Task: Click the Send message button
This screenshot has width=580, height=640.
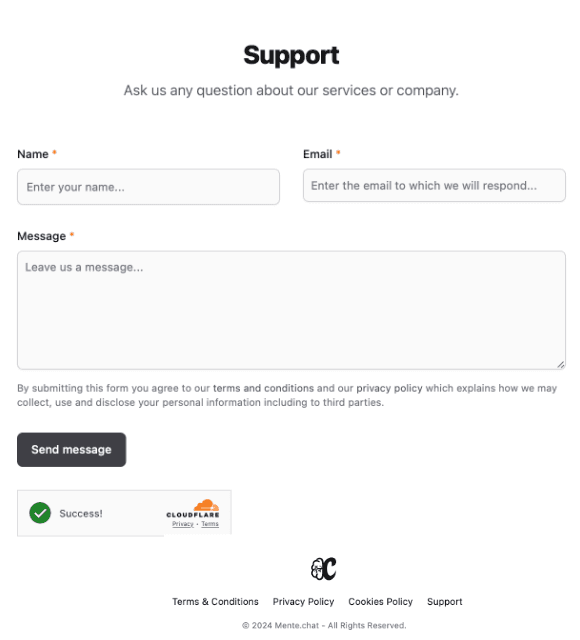Action: point(71,449)
